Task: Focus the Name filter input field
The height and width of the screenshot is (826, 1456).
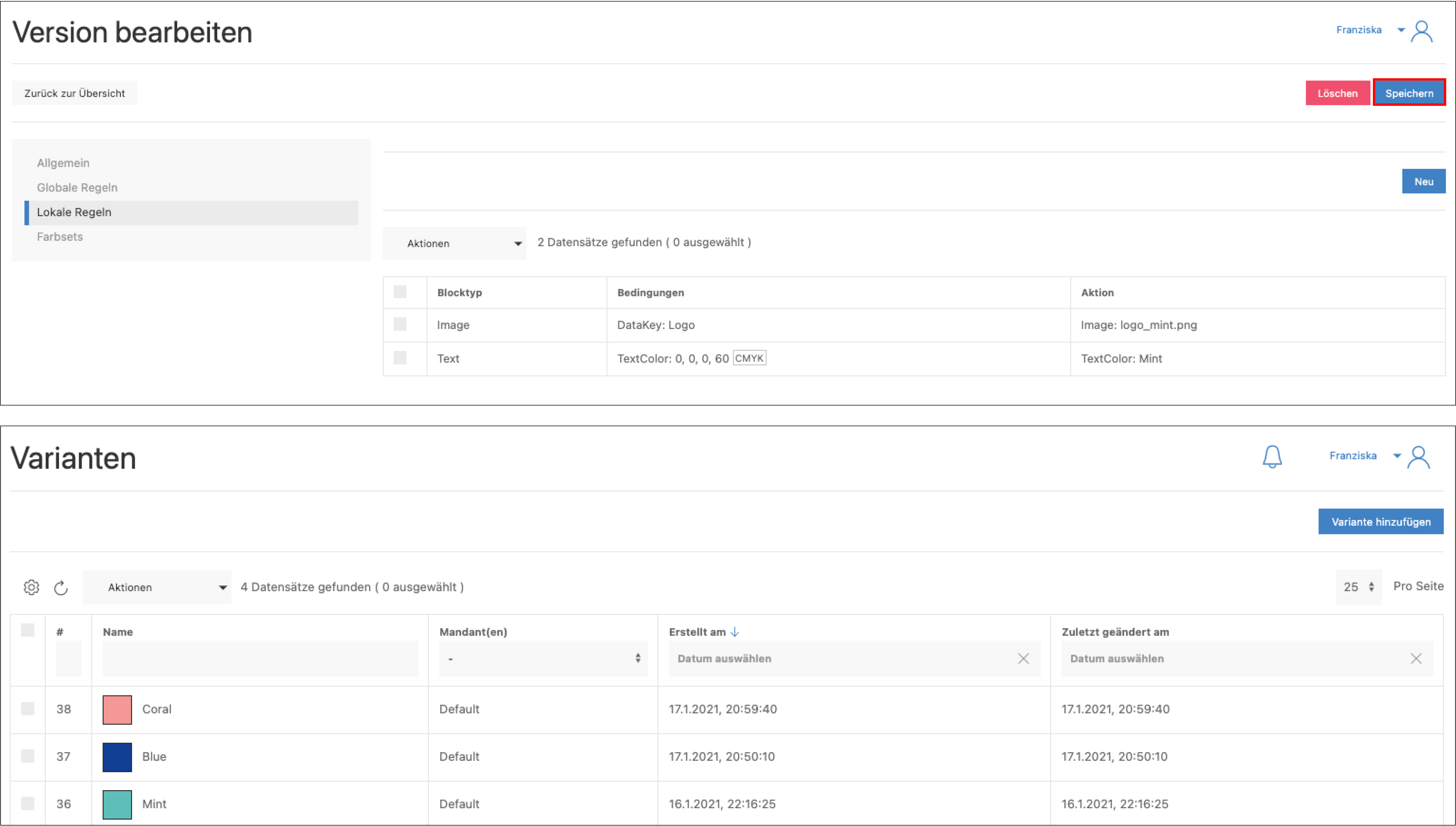Action: 260,659
